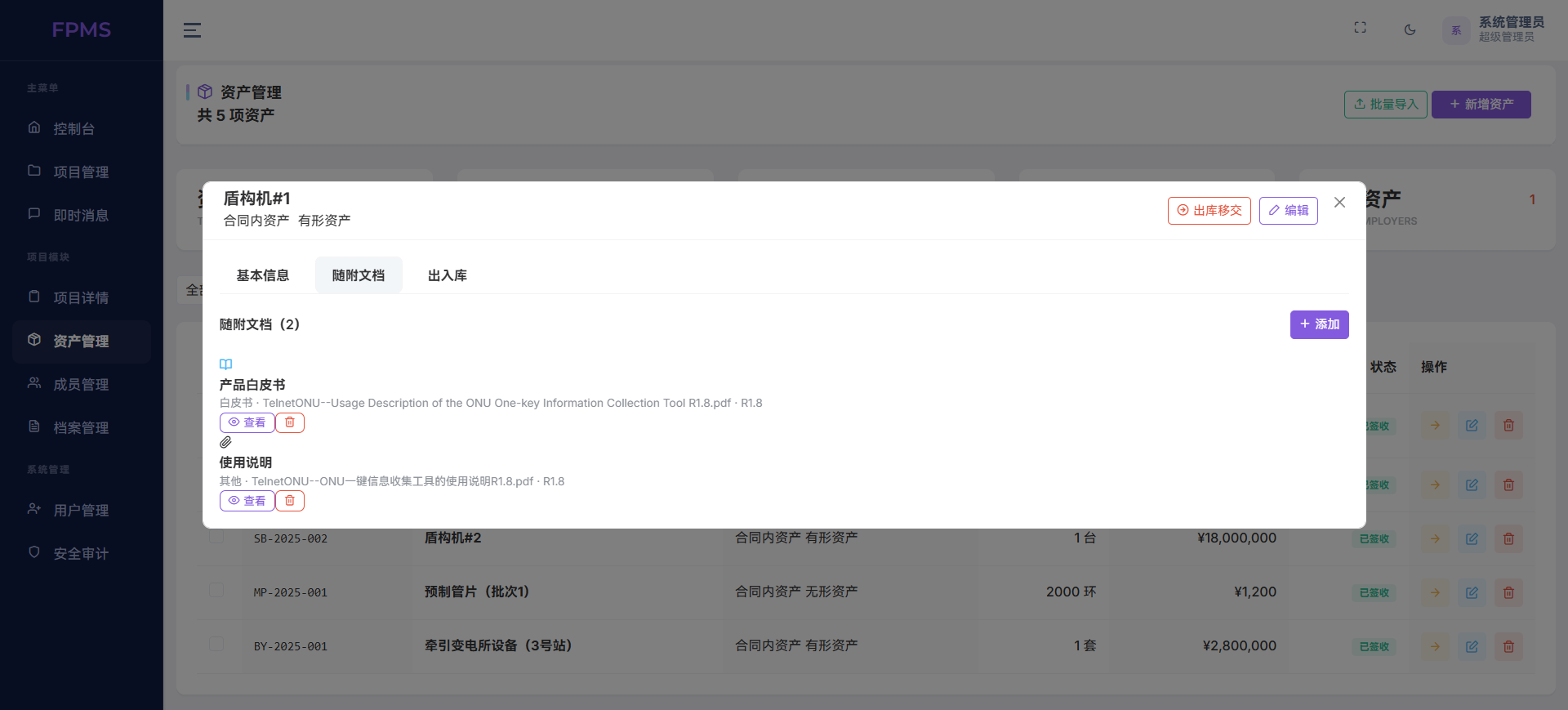View the 使用说明 document
This screenshot has height=710, width=1568.
247,501
